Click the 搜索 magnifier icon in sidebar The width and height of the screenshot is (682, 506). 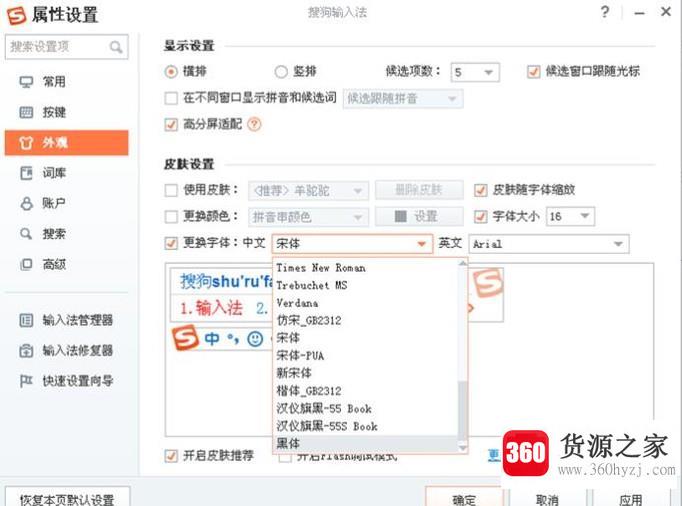[26, 234]
